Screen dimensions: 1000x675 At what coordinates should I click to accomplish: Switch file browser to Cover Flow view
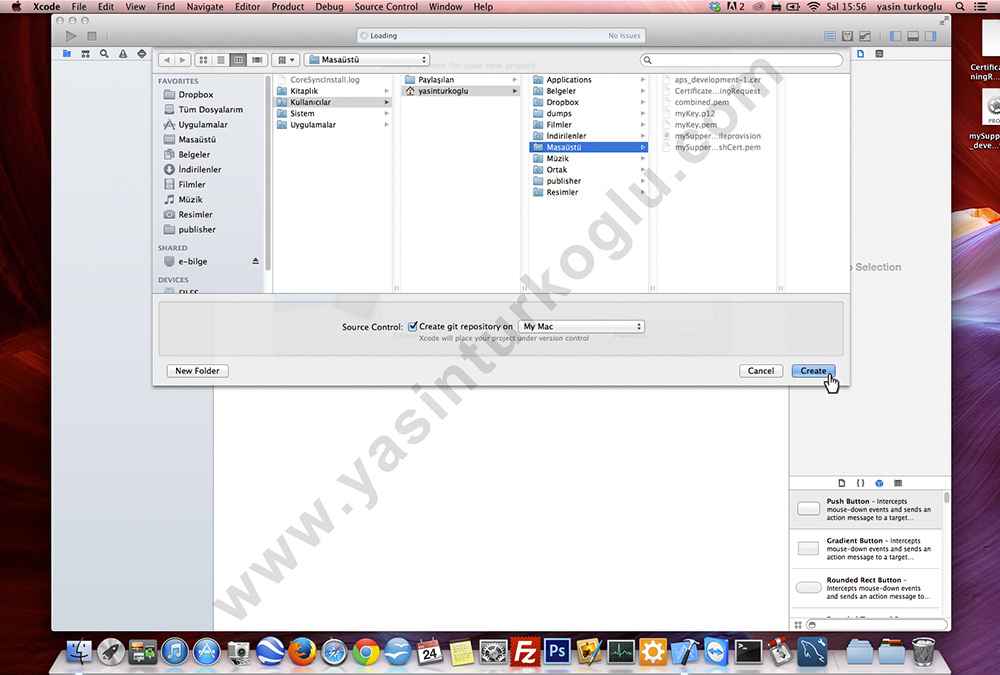coord(256,59)
